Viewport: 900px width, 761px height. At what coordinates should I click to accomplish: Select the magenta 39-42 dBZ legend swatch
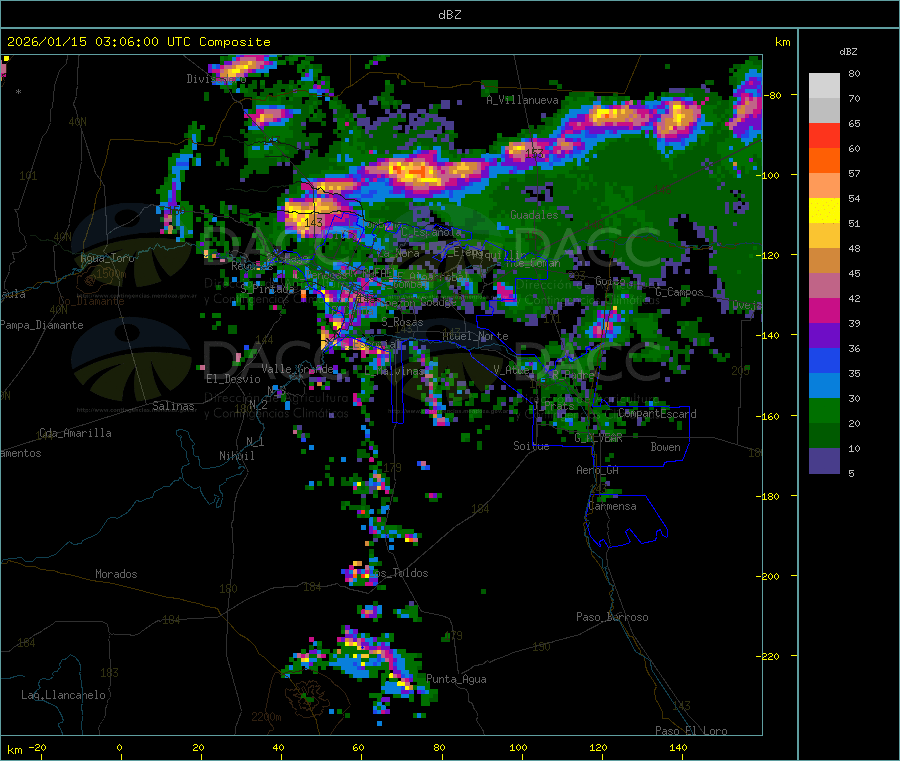pos(824,310)
